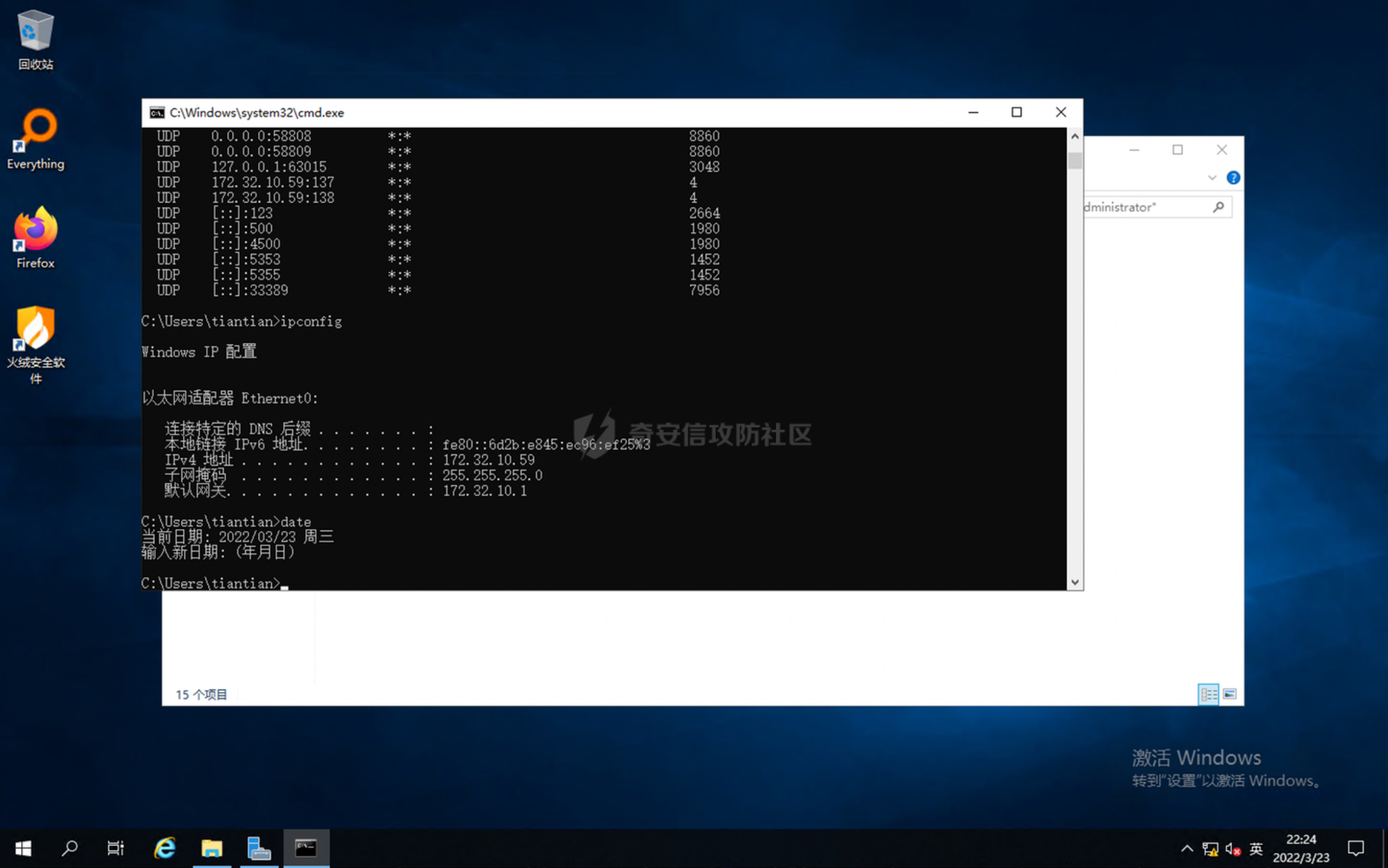Click the cmd scrollbar down arrow

pyautogui.click(x=1074, y=582)
